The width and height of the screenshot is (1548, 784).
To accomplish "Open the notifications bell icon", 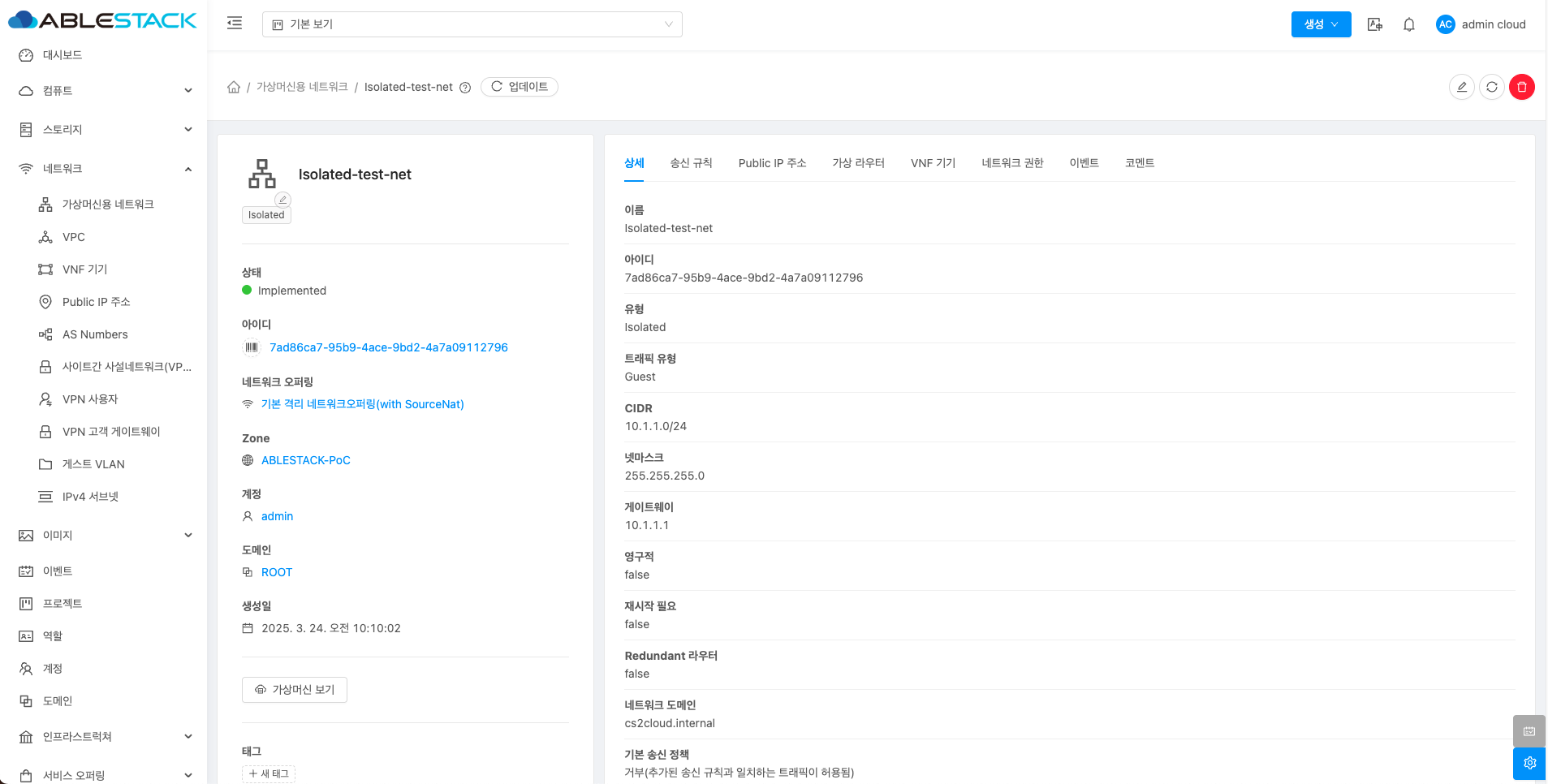I will coord(1408,24).
